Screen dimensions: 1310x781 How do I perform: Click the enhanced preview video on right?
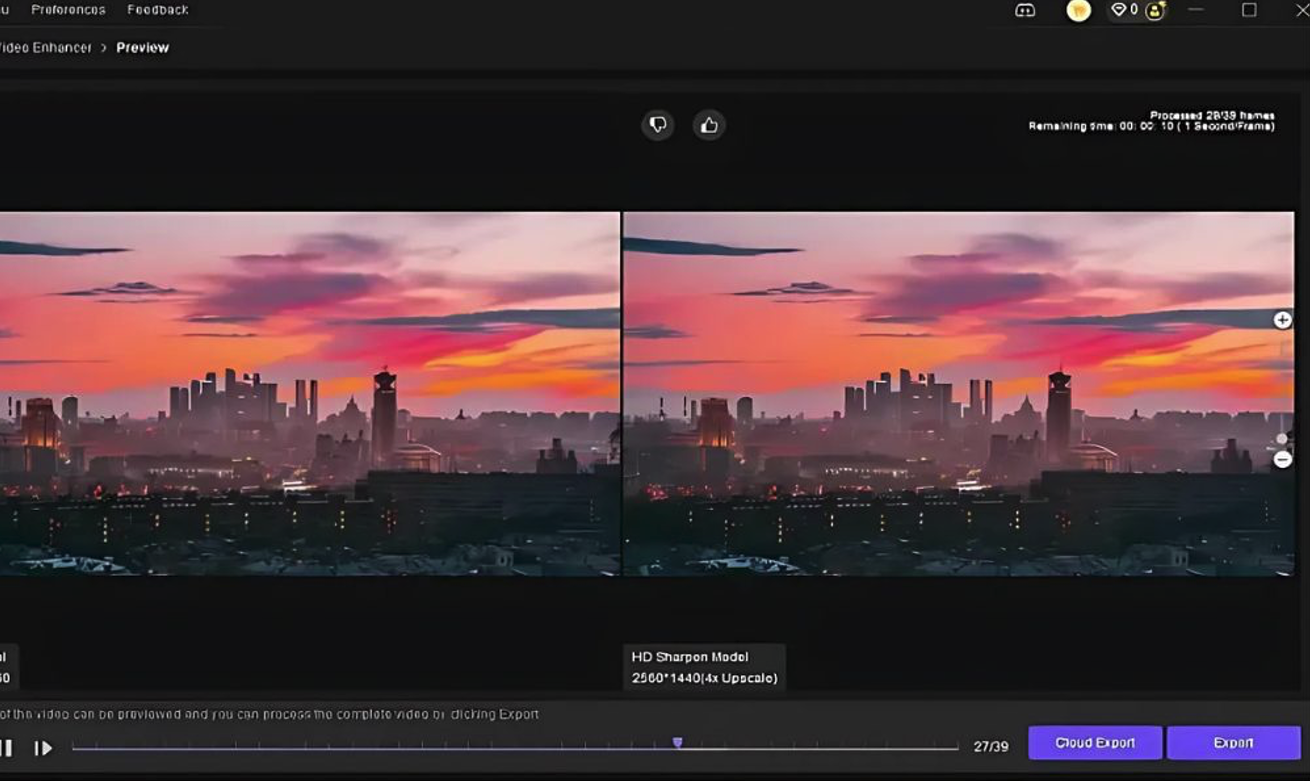[x=957, y=393]
